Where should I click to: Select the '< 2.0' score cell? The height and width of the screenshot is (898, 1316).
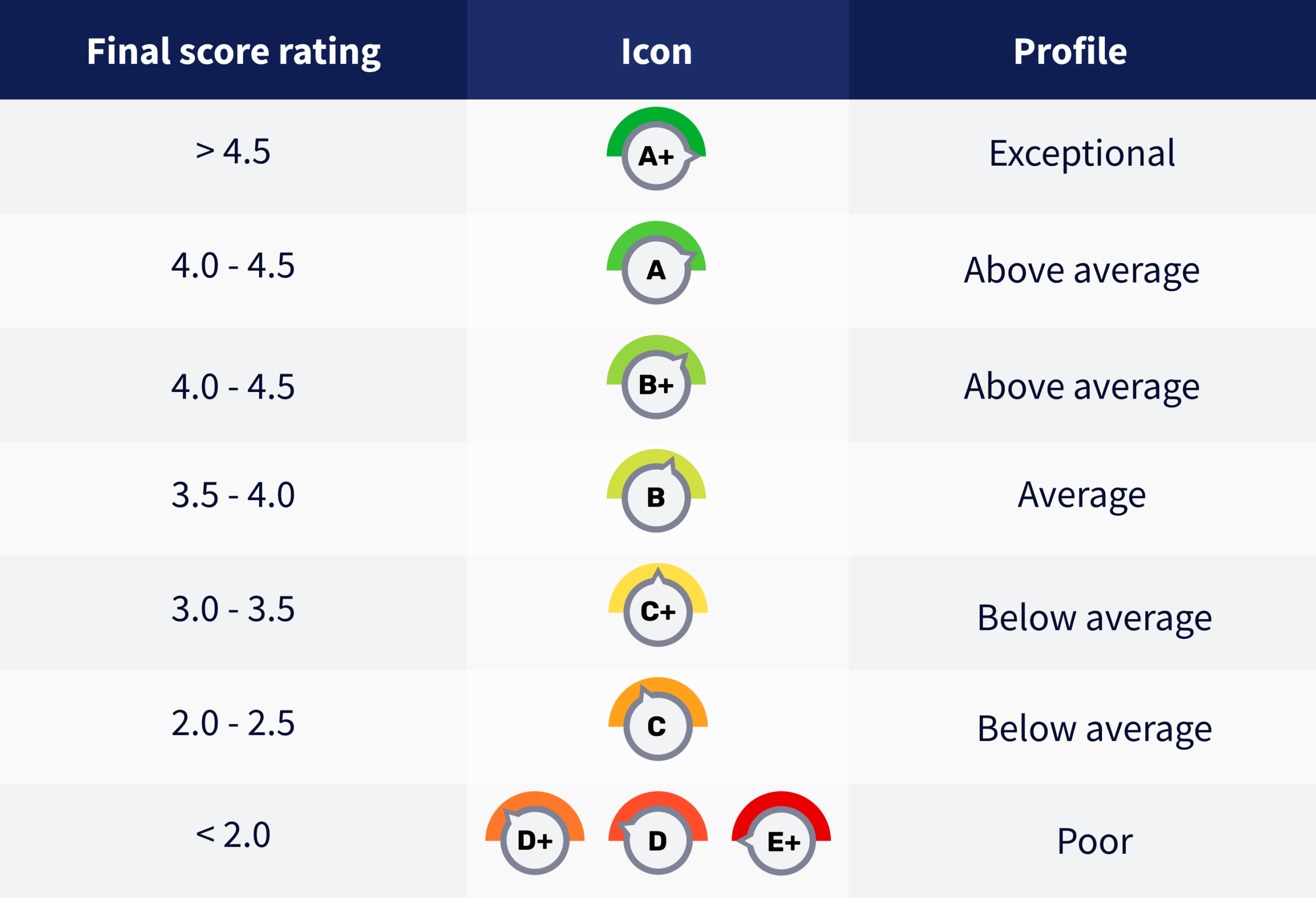click(233, 835)
